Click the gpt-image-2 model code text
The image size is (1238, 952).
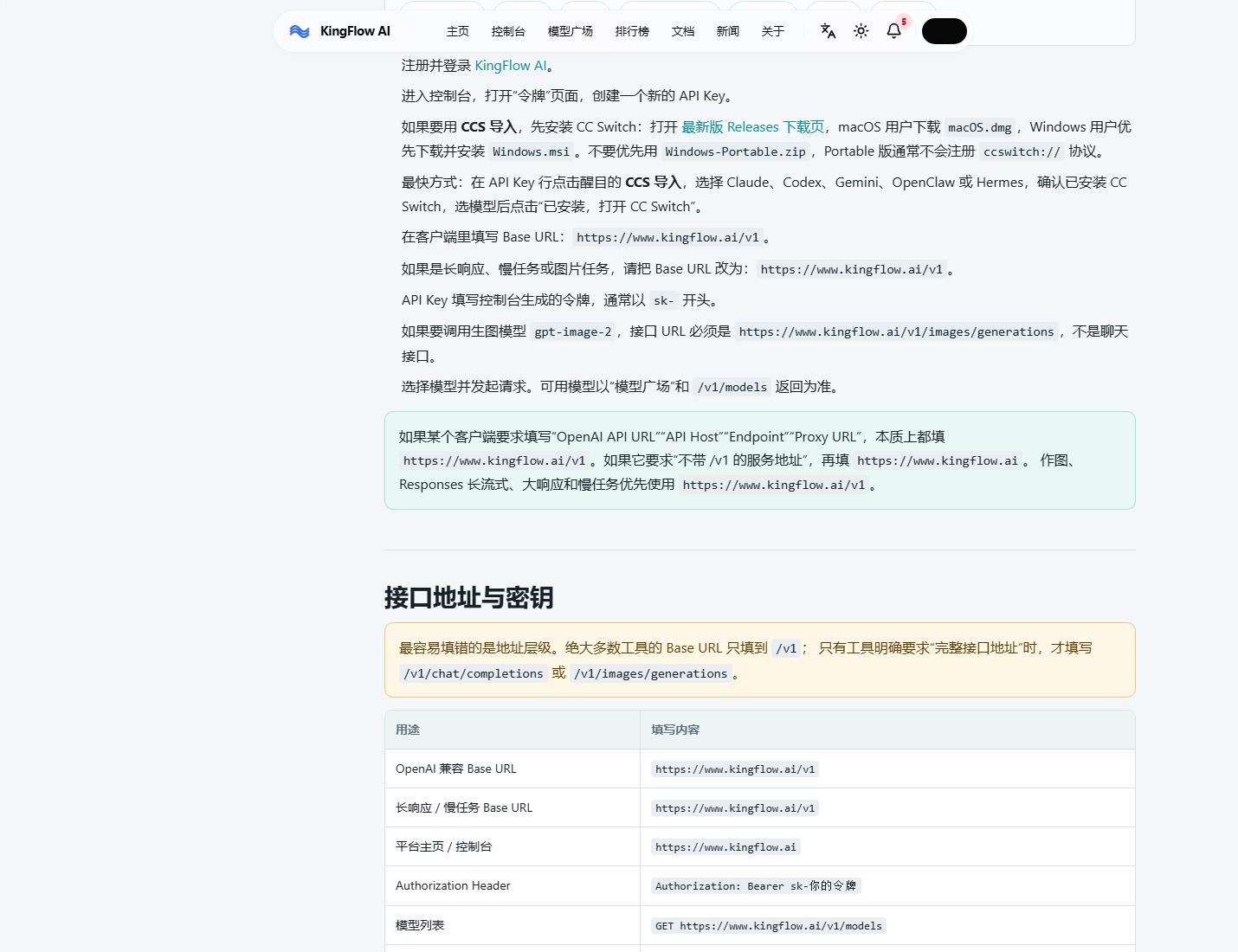click(573, 331)
